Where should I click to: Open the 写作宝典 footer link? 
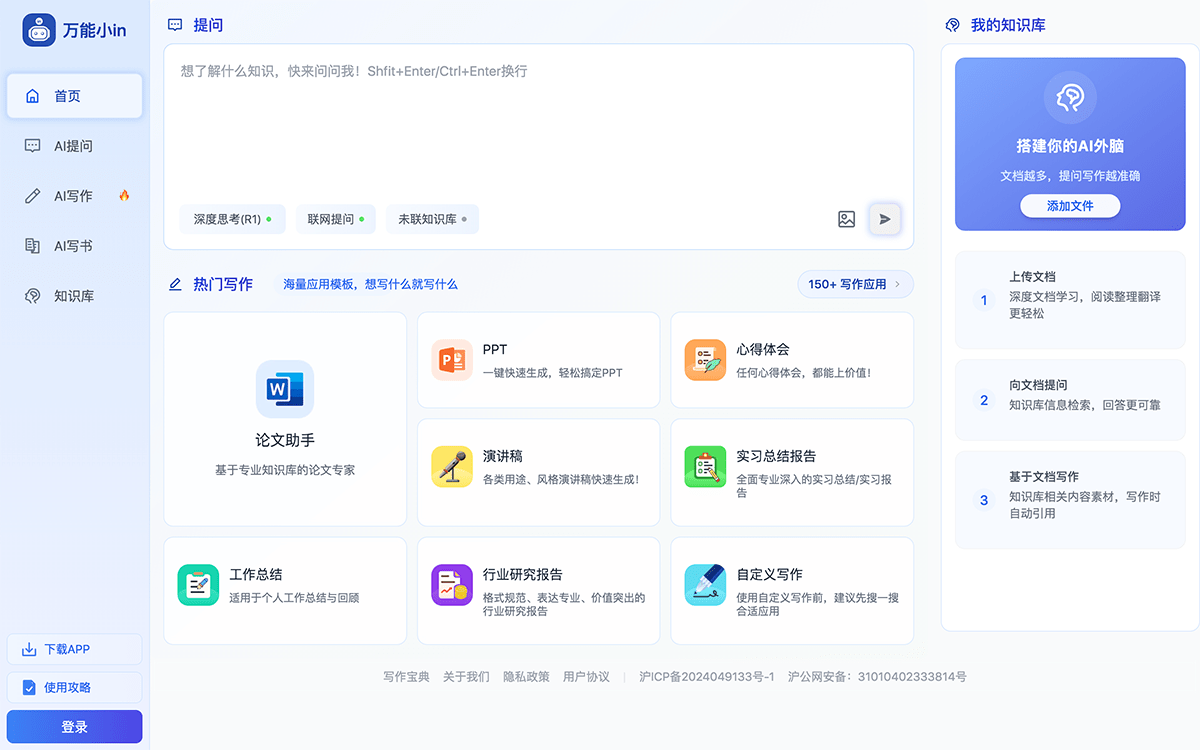406,677
